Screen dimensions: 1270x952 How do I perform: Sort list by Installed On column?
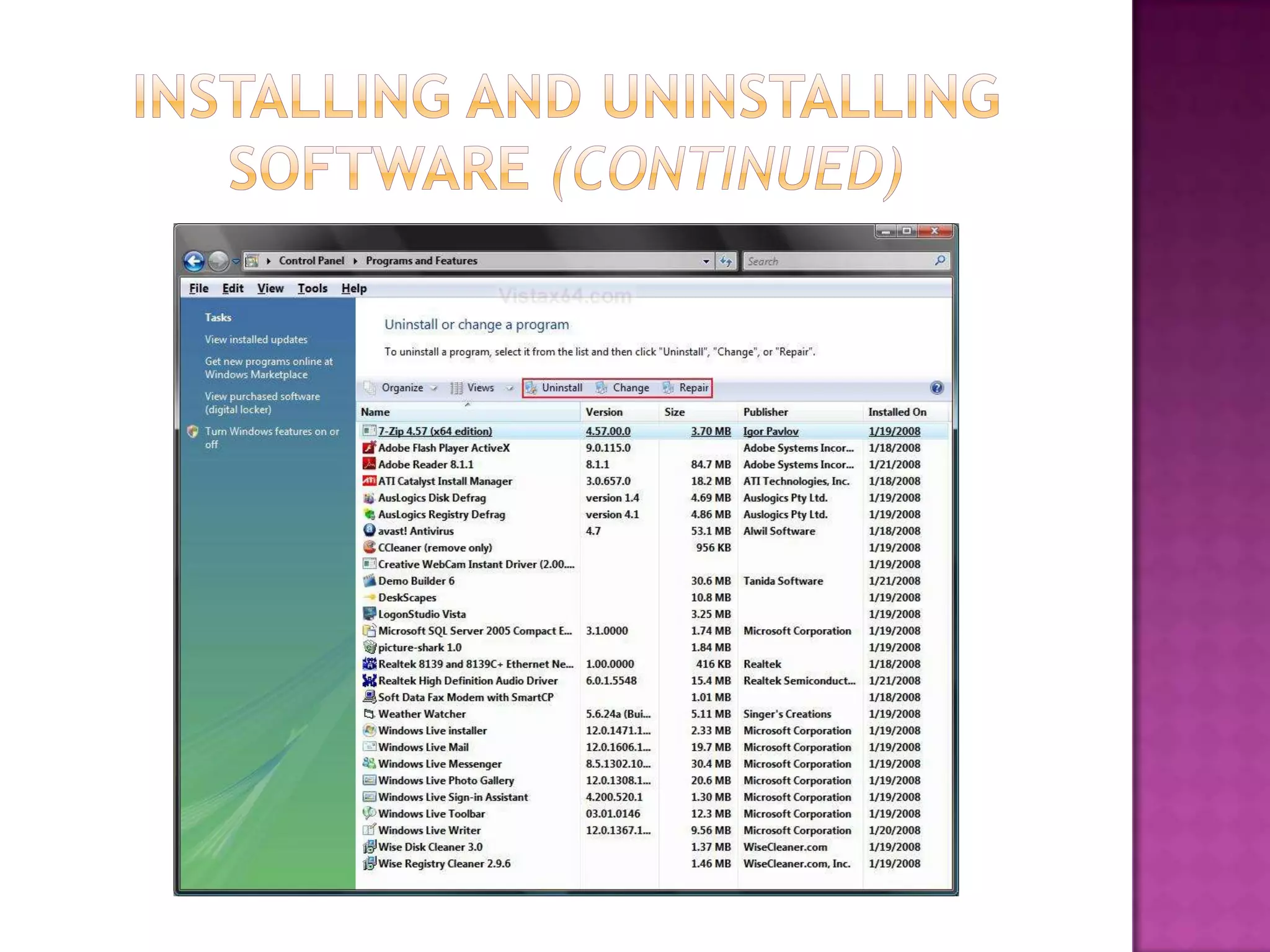pos(897,412)
